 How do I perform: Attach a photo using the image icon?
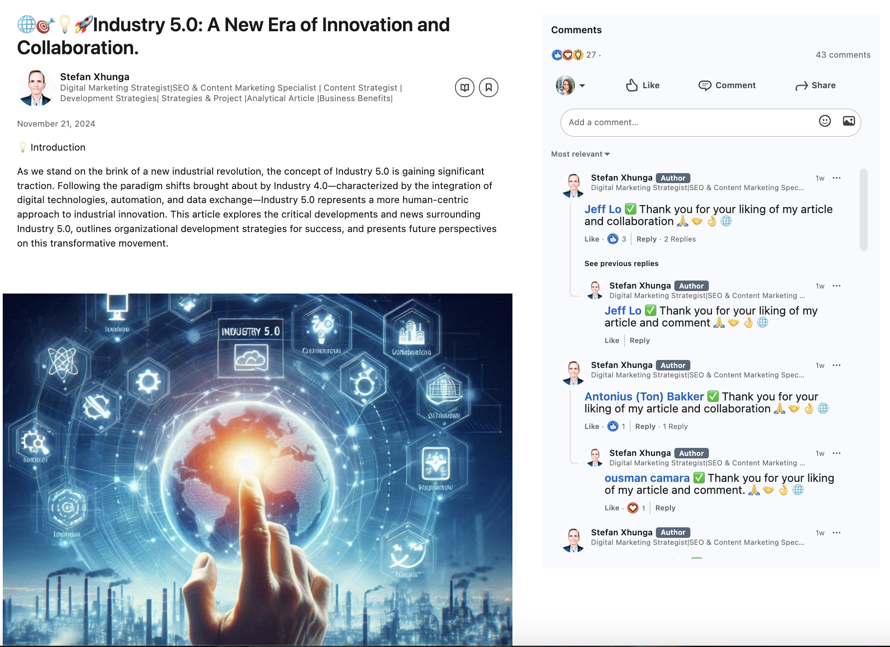pos(849,121)
